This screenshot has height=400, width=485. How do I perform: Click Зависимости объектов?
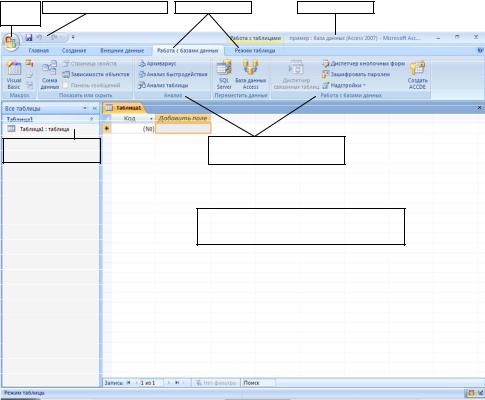click(x=96, y=74)
